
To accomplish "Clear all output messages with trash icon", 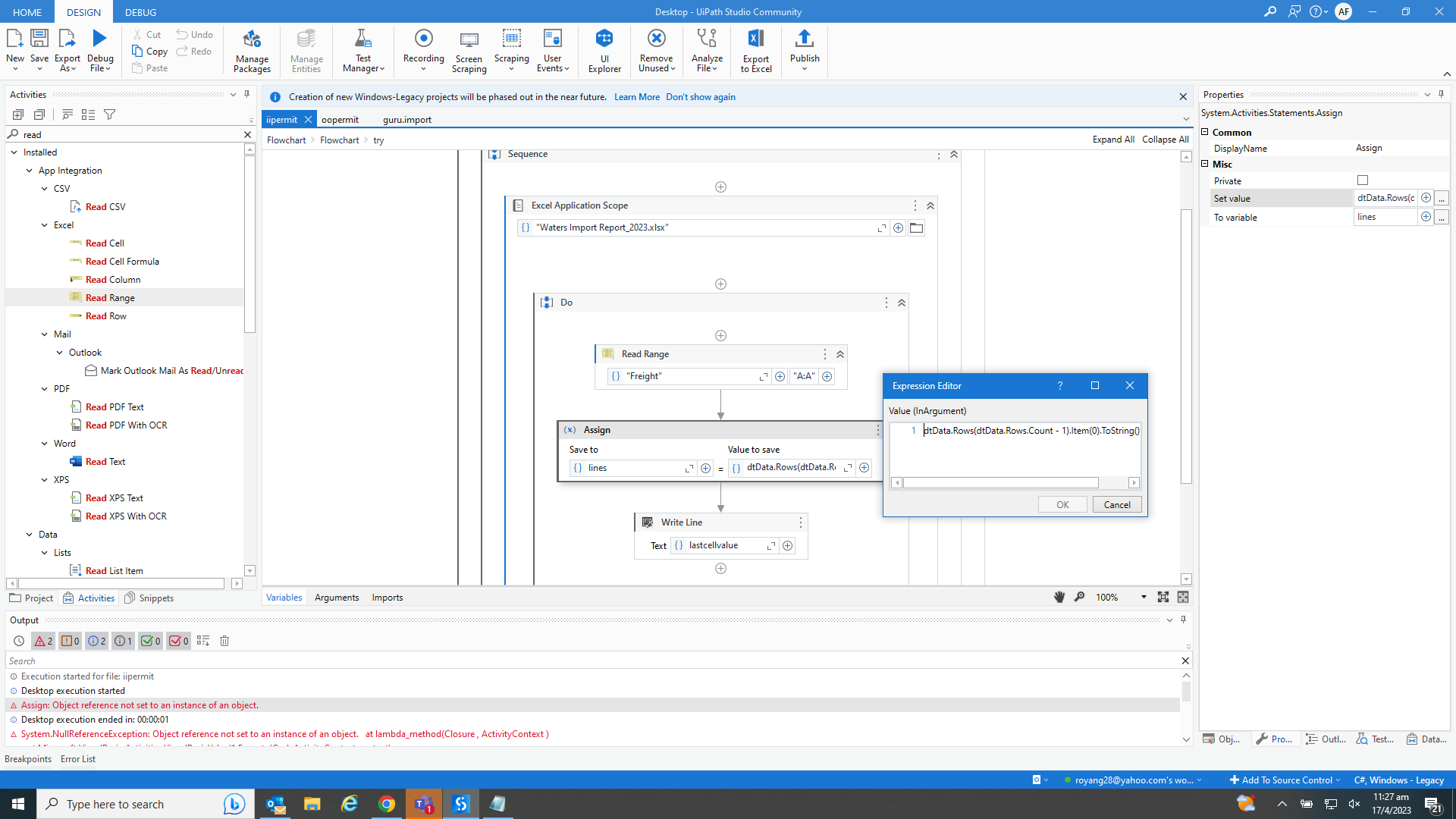I will coord(224,641).
